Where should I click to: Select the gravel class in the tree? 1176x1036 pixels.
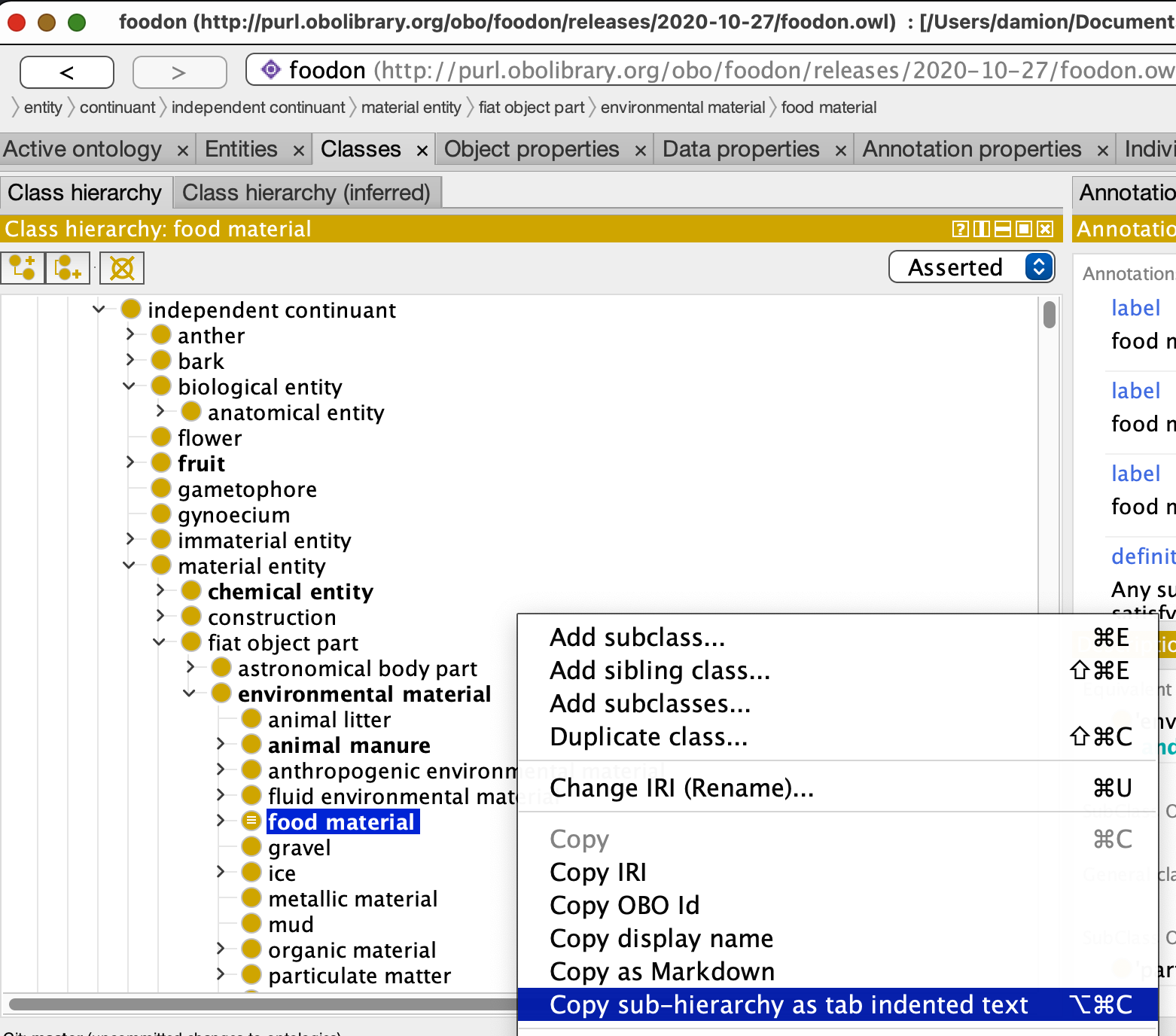(299, 848)
